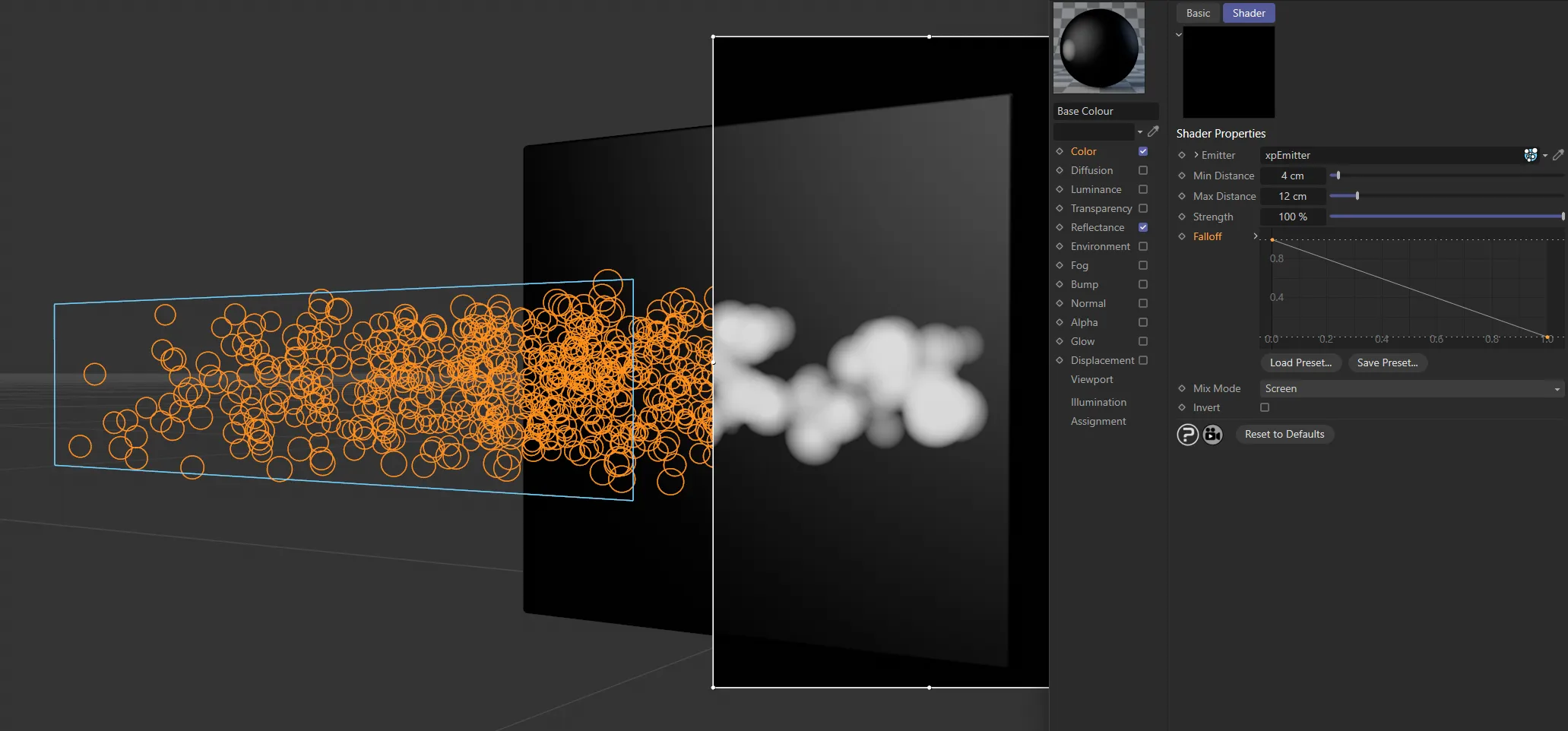Click the eyedropper next to the Base Colour search field
Image resolution: width=1568 pixels, height=731 pixels.
1154,131
